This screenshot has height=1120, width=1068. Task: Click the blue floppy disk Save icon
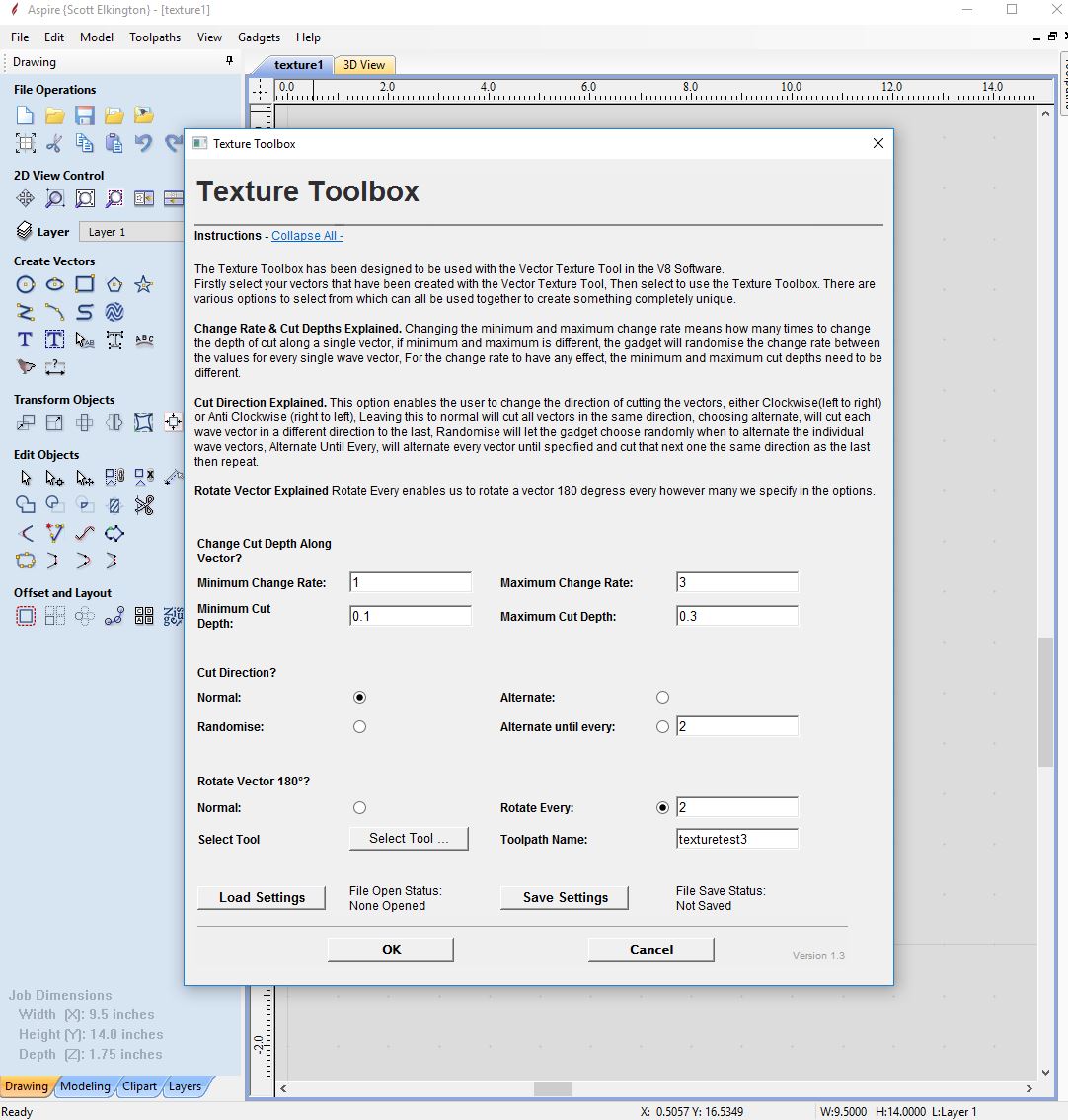[85, 115]
